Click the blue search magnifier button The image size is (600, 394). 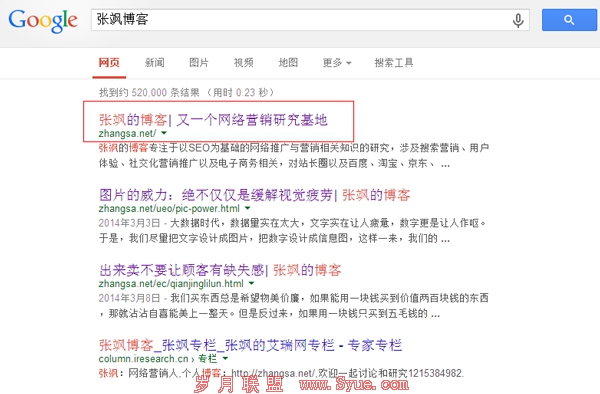[x=569, y=20]
